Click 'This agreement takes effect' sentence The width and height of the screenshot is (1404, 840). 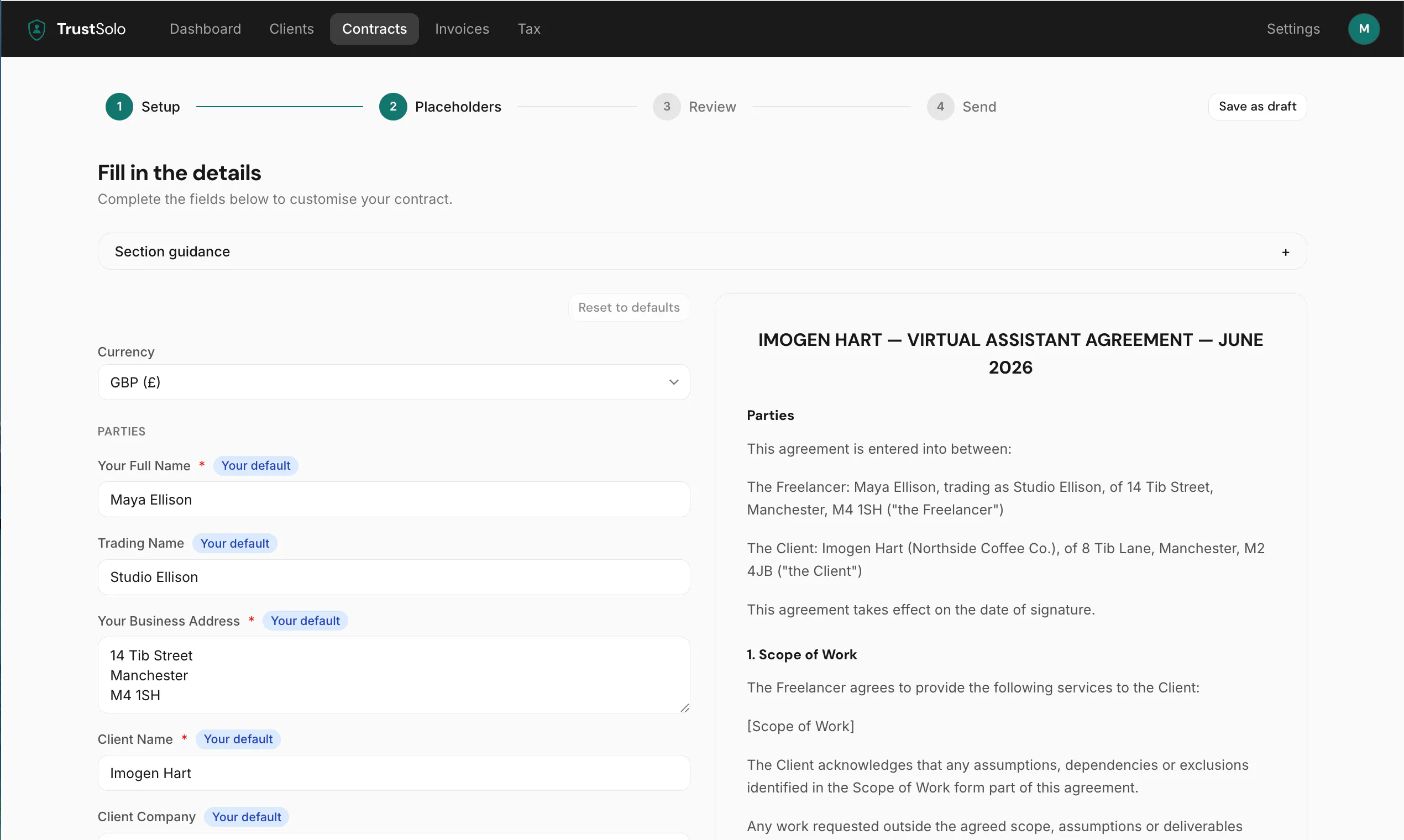click(x=920, y=609)
